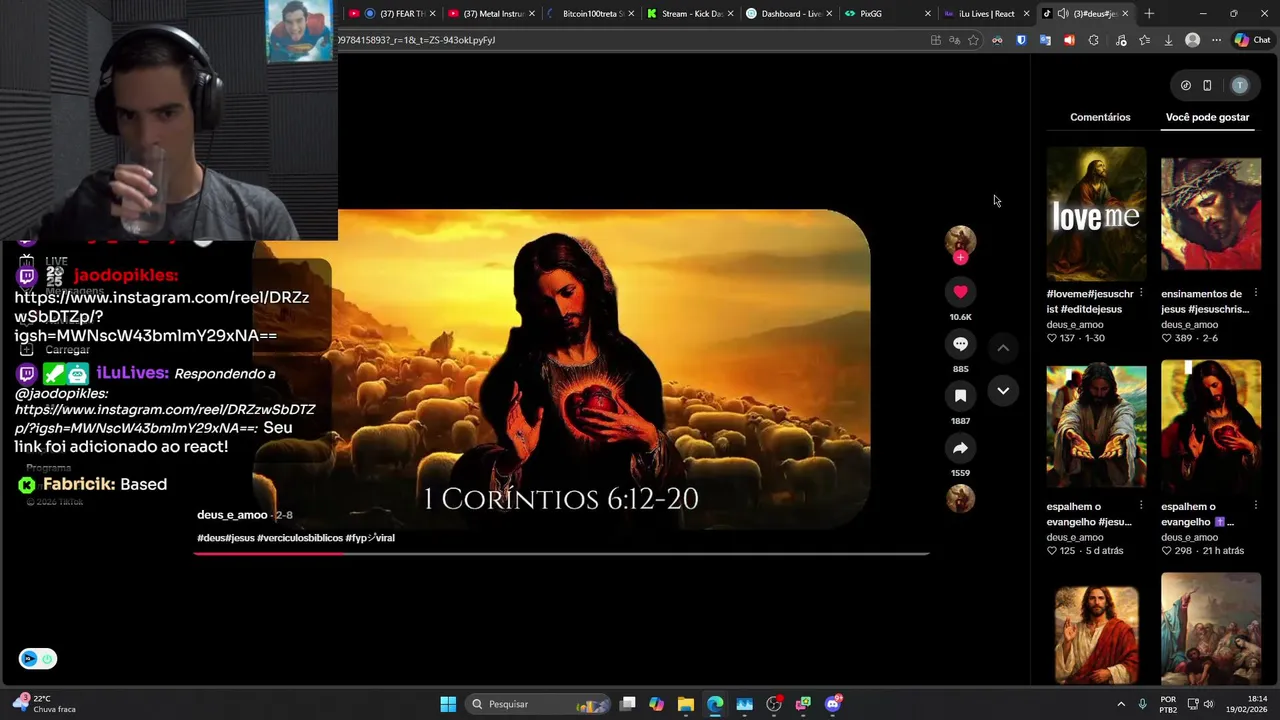This screenshot has width=1280, height=720.
Task: Click the translate page icon in address bar
Action: (x=954, y=40)
